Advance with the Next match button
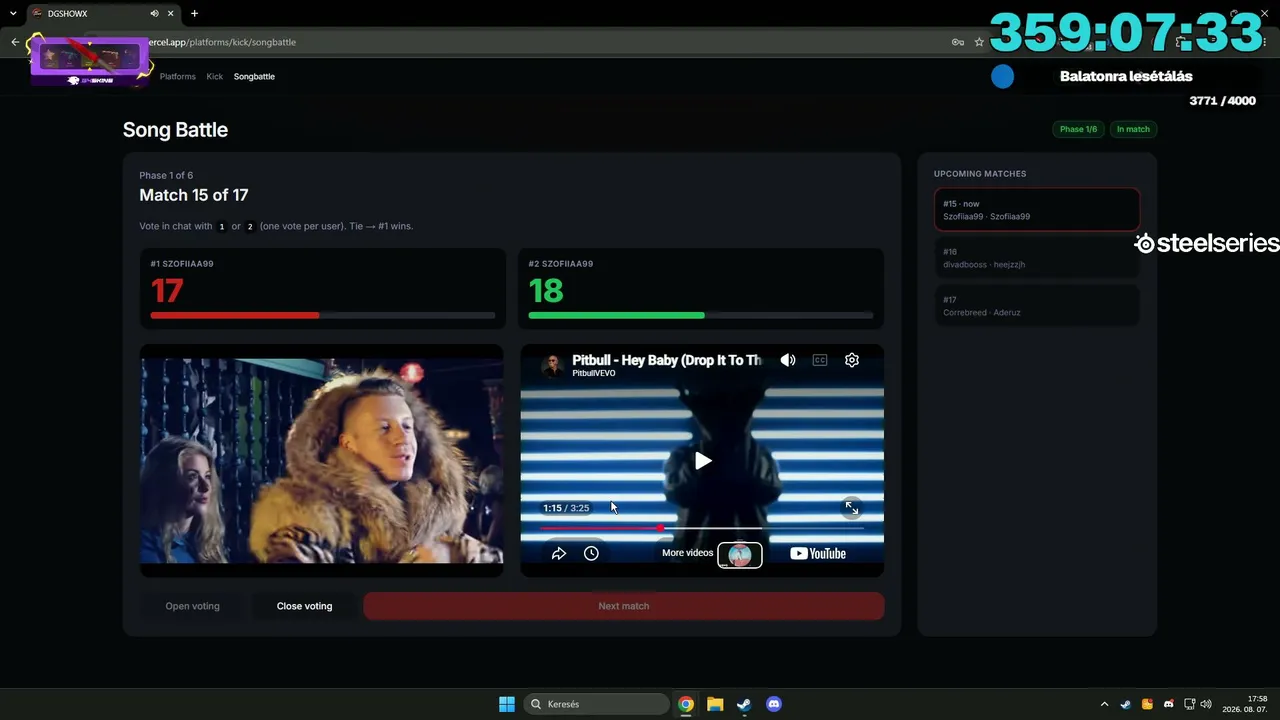 (x=623, y=606)
